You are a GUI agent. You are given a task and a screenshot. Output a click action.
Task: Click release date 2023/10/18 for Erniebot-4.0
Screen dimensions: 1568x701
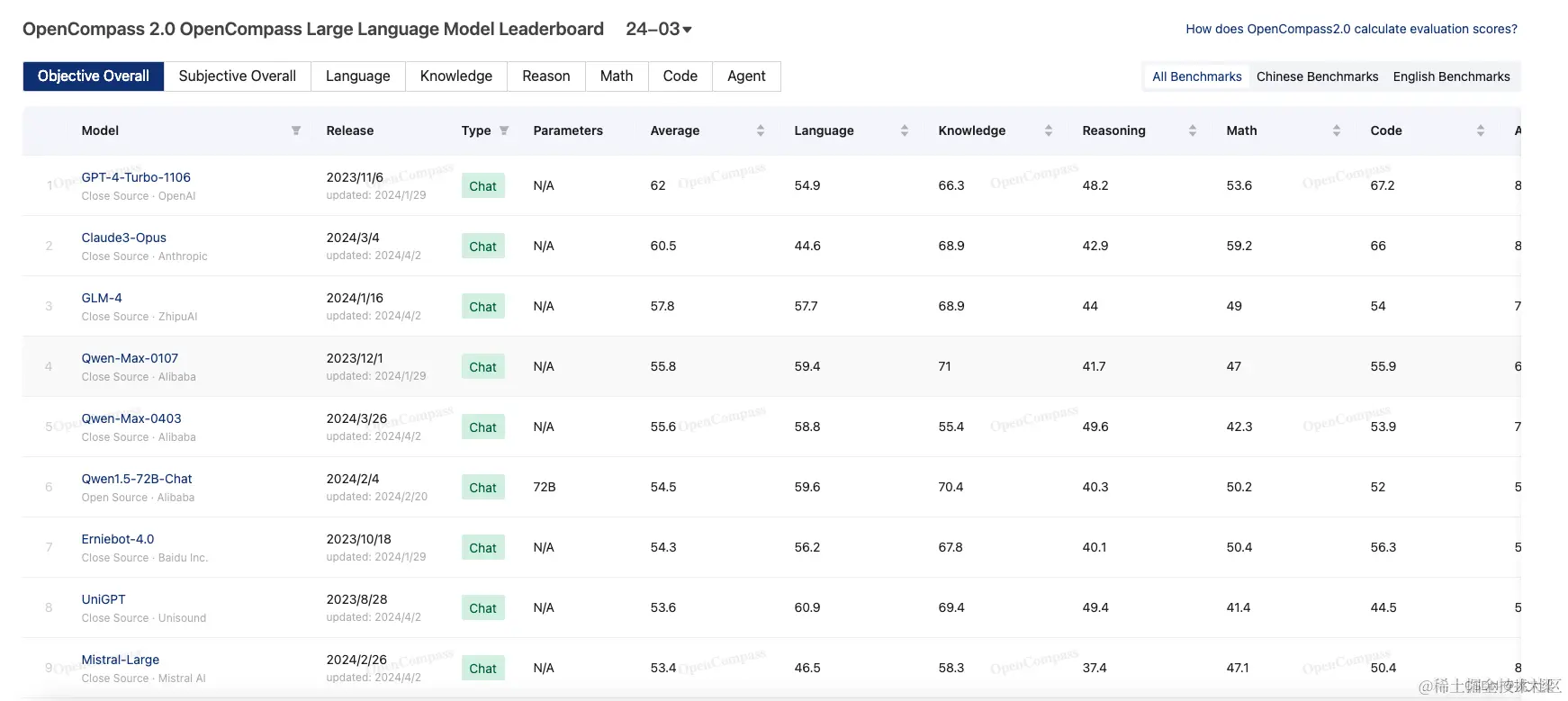click(x=359, y=539)
